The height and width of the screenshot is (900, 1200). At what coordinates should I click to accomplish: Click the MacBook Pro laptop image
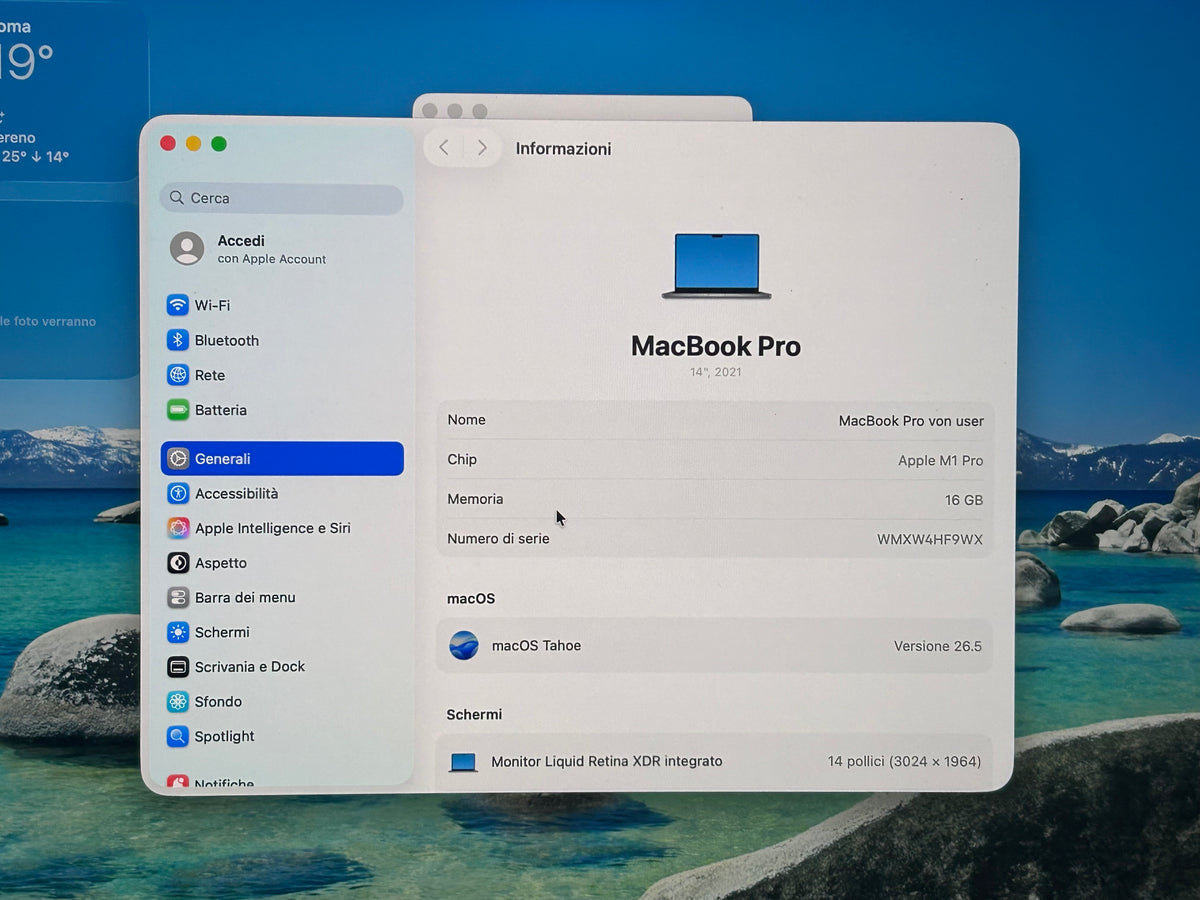pyautogui.click(x=716, y=266)
